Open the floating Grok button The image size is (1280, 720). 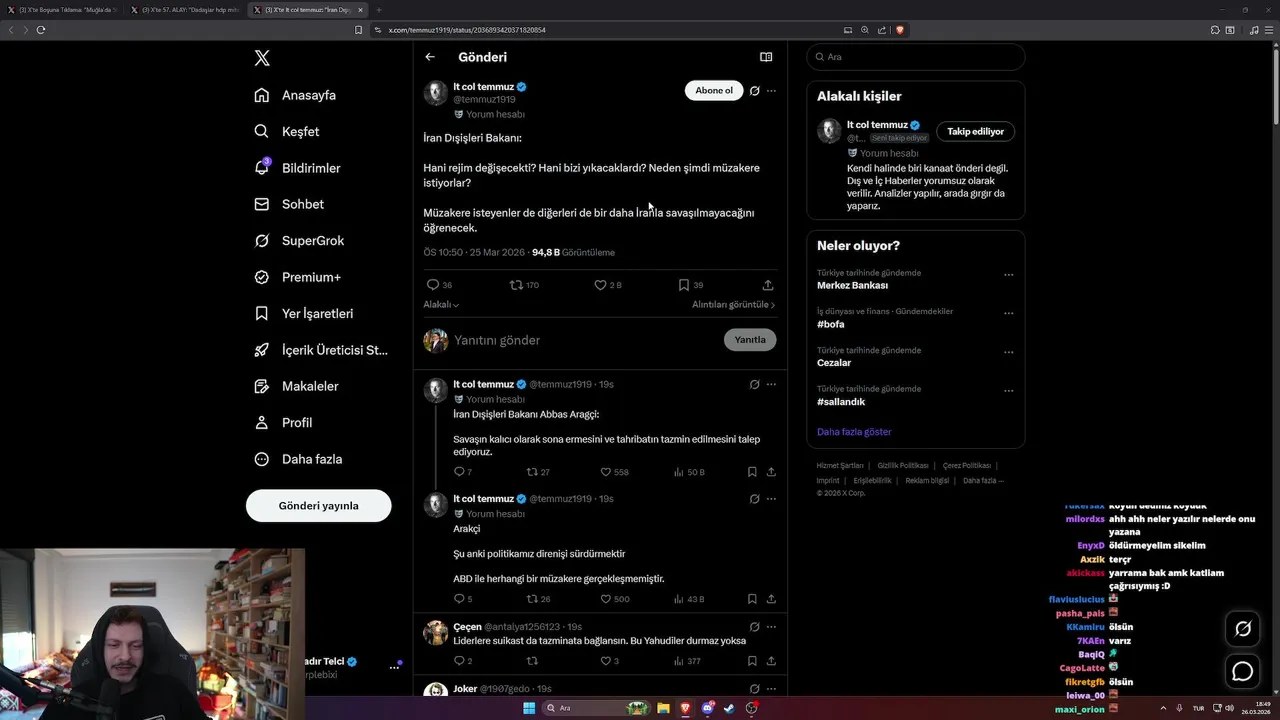pos(1243,629)
